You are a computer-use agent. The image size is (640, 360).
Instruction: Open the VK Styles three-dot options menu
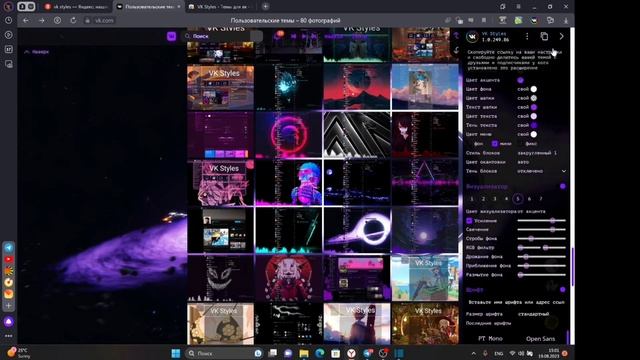[527, 37]
